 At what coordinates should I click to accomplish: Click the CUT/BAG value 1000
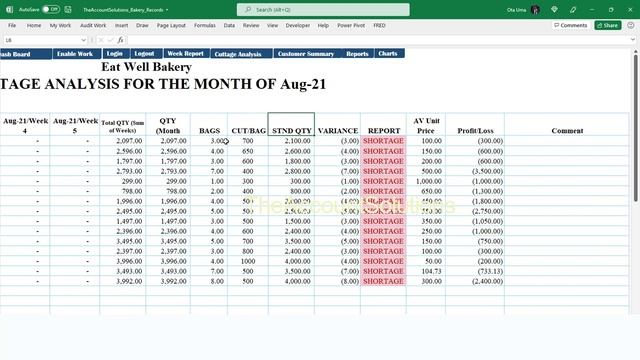[x=248, y=261]
